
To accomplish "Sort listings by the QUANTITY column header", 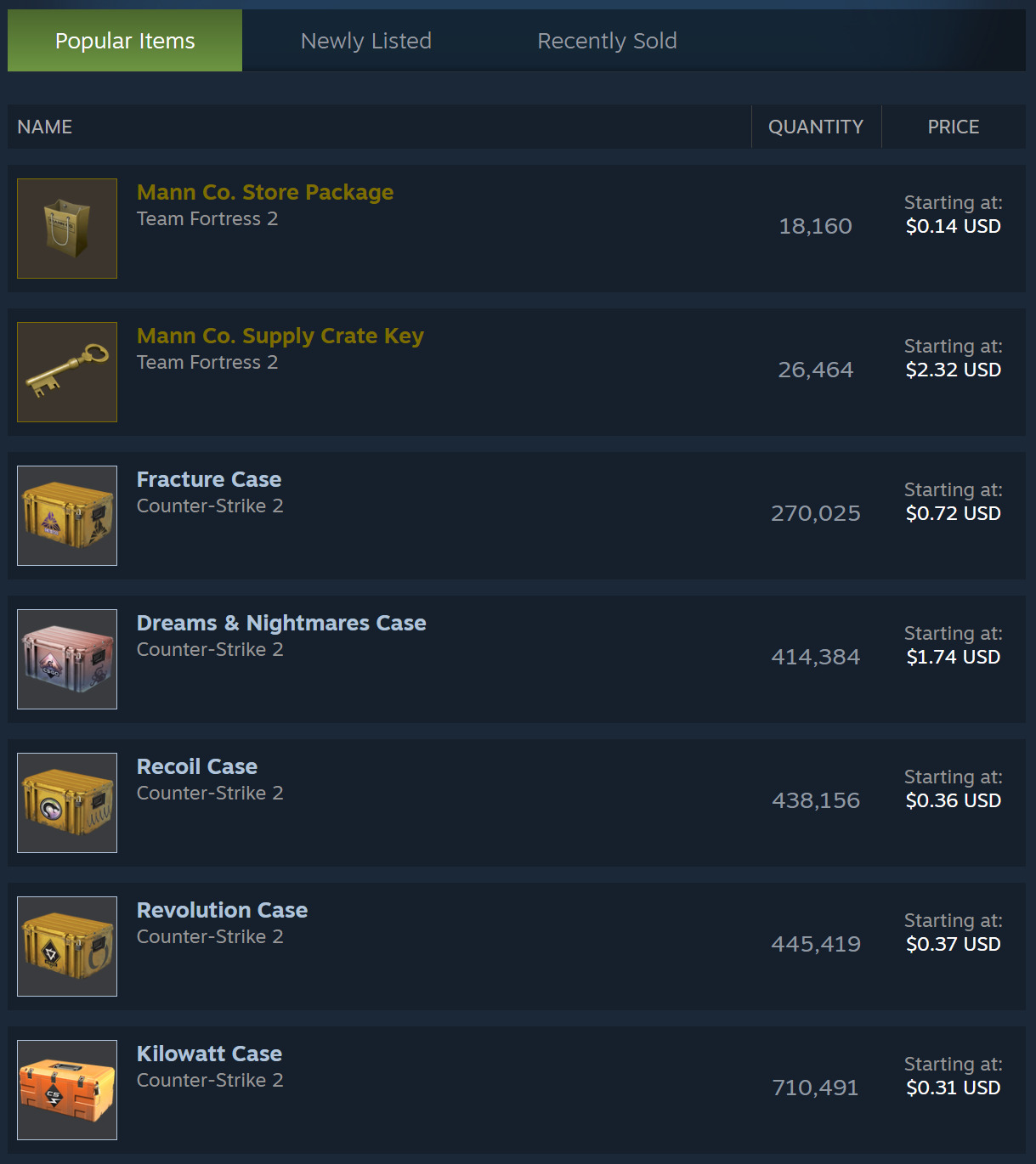I will 816,127.
